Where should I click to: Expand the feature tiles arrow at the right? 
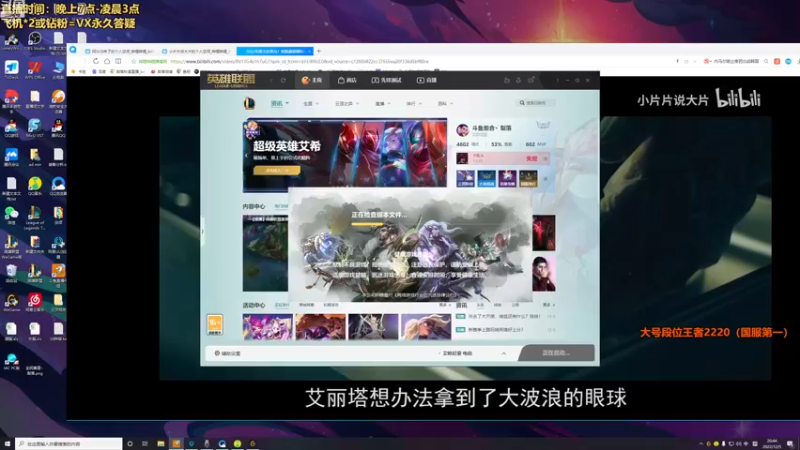[545, 179]
